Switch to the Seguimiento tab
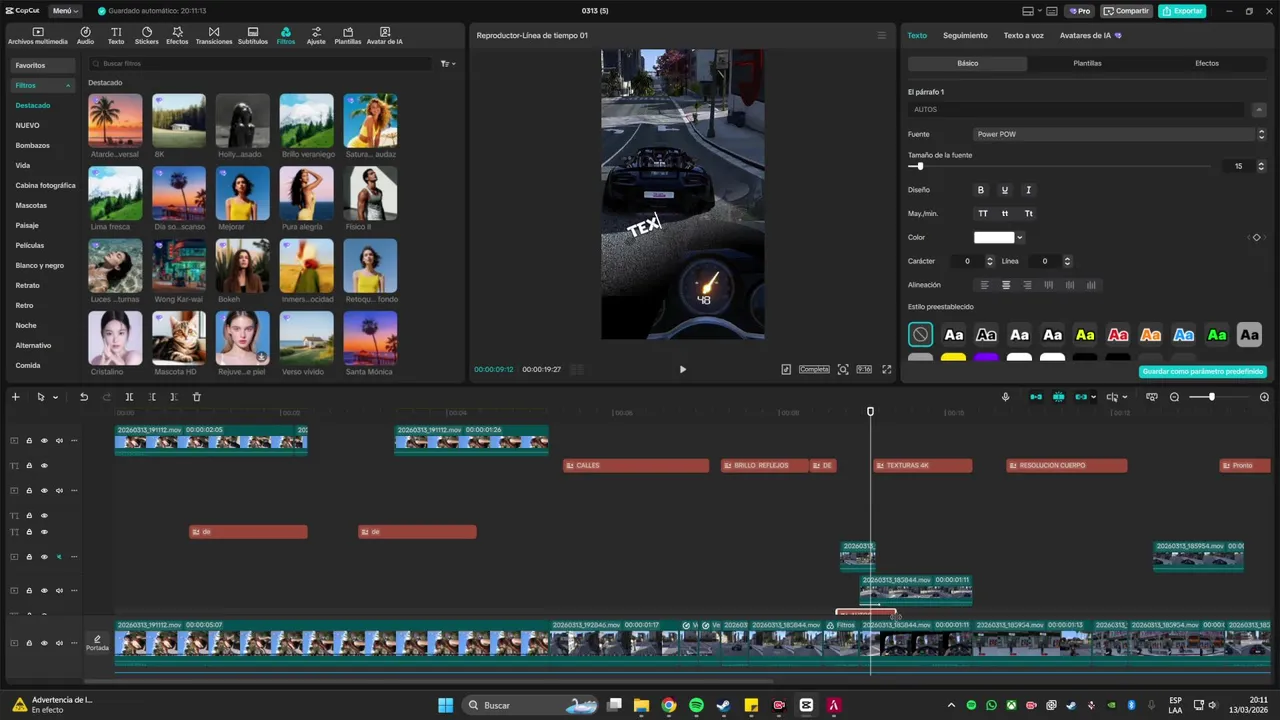Image resolution: width=1280 pixels, height=720 pixels. [x=965, y=36]
